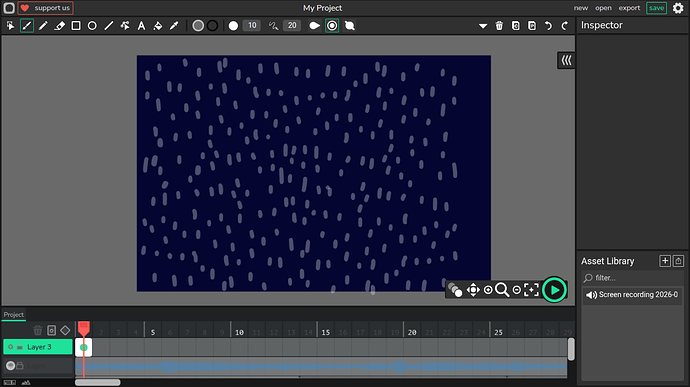
Task: Click the timeline delete trash icon
Action: (38, 330)
